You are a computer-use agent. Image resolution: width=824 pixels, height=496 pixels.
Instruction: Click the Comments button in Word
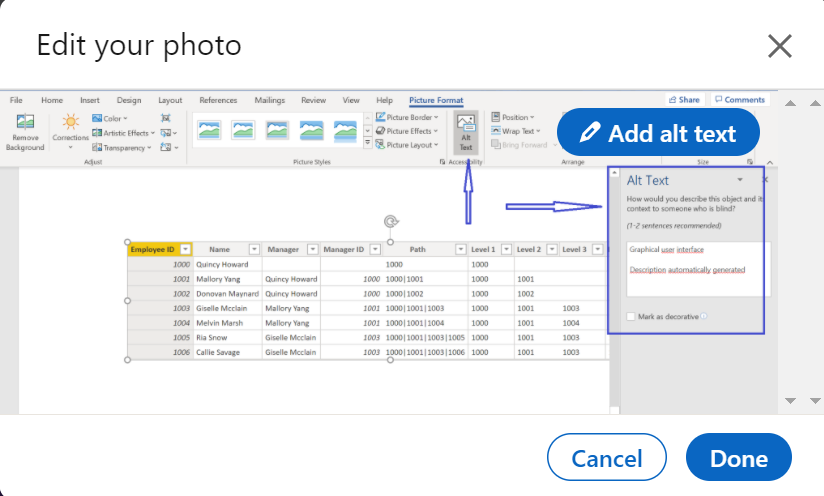pyautogui.click(x=740, y=99)
